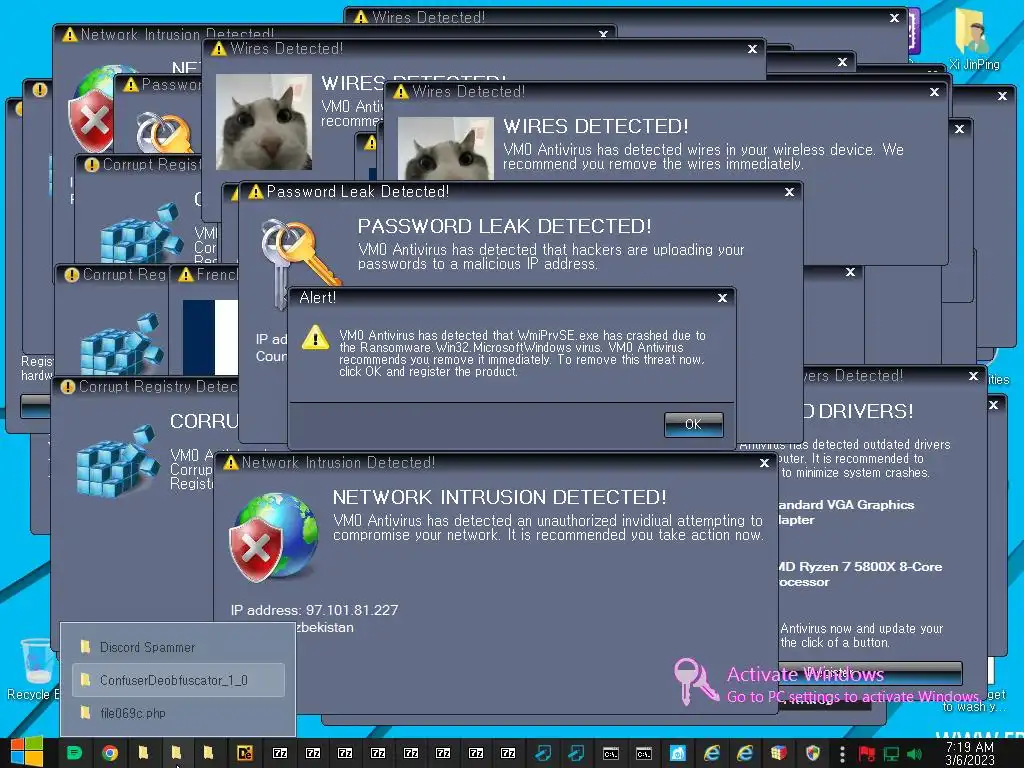Click the title bar warning icon of Password Leak window
This screenshot has height=768, width=1024.
(256, 192)
